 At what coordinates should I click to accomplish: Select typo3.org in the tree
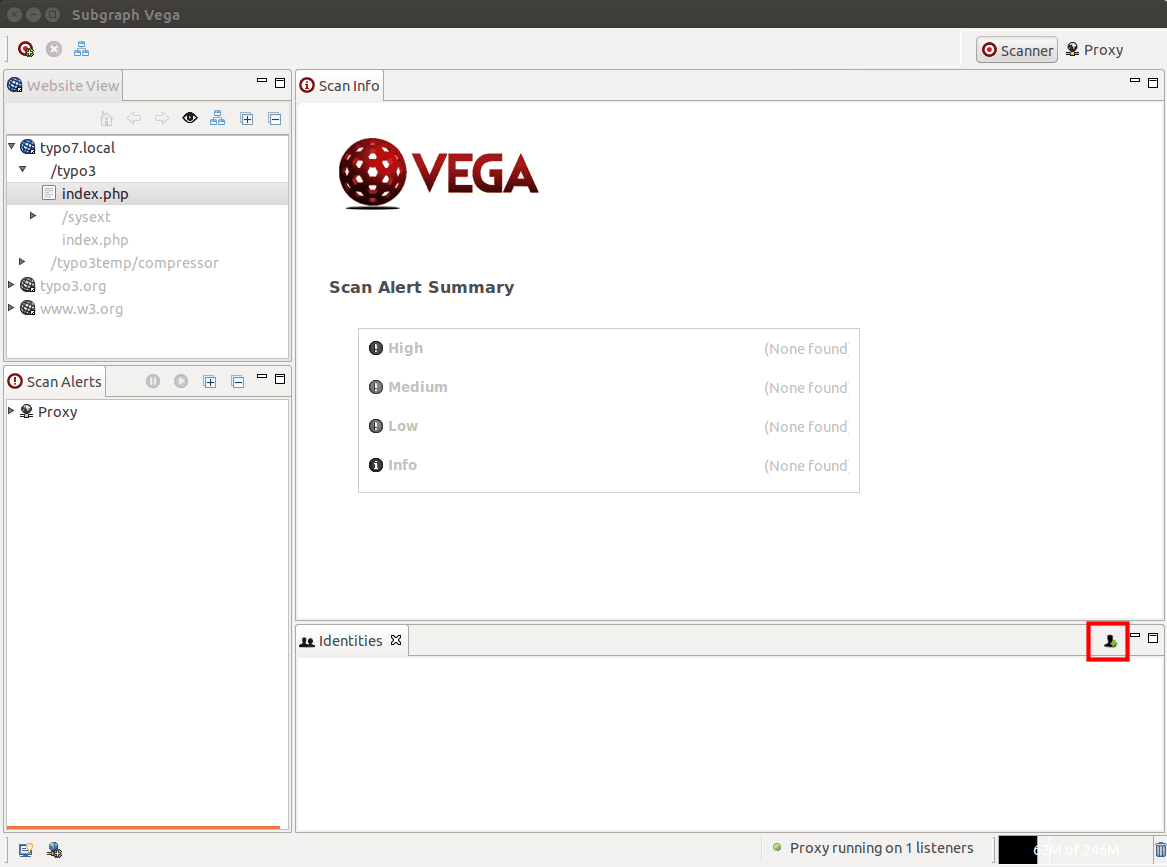73,286
